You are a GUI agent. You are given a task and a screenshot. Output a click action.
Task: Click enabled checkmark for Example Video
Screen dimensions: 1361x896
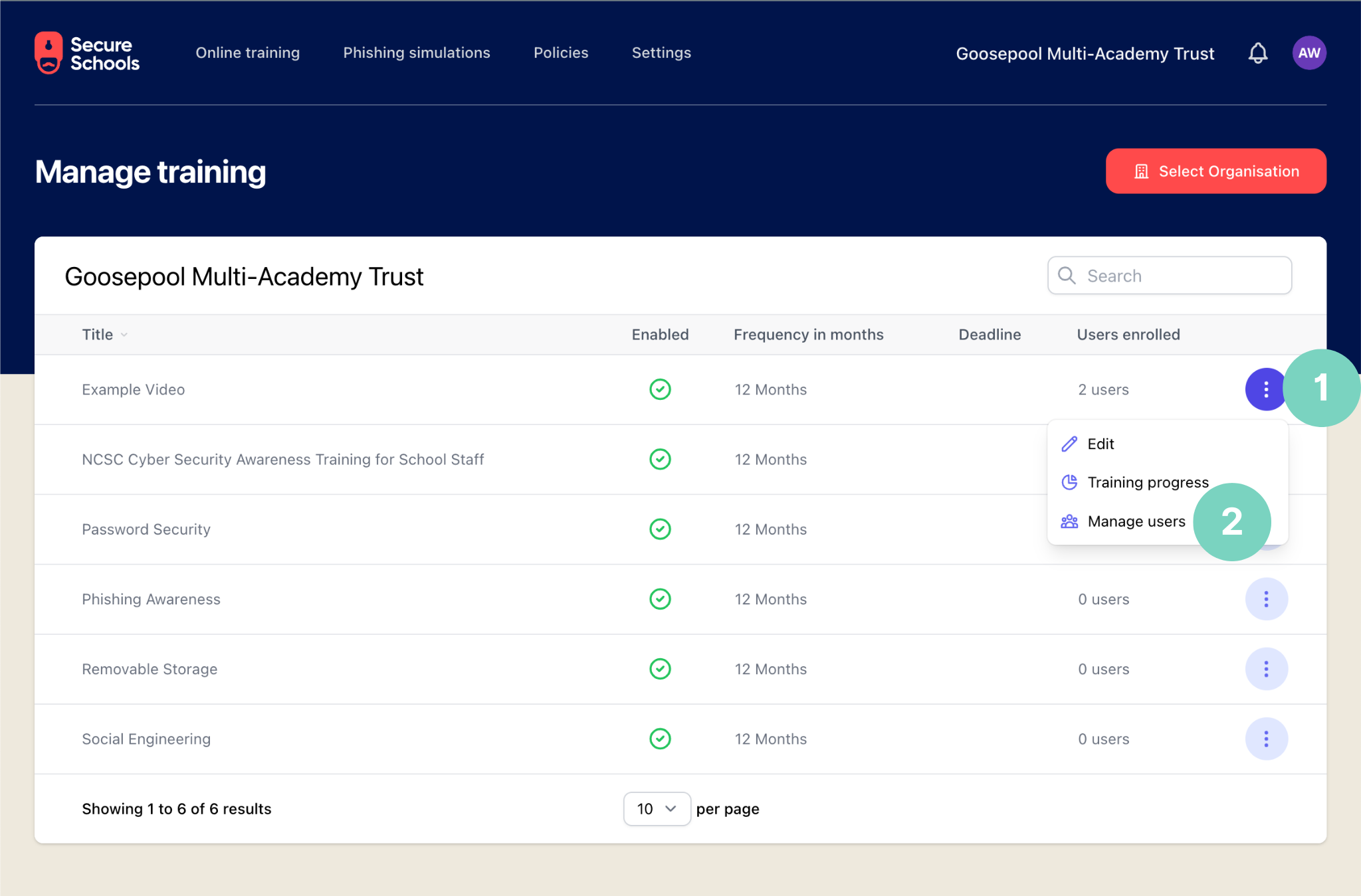pyautogui.click(x=660, y=389)
